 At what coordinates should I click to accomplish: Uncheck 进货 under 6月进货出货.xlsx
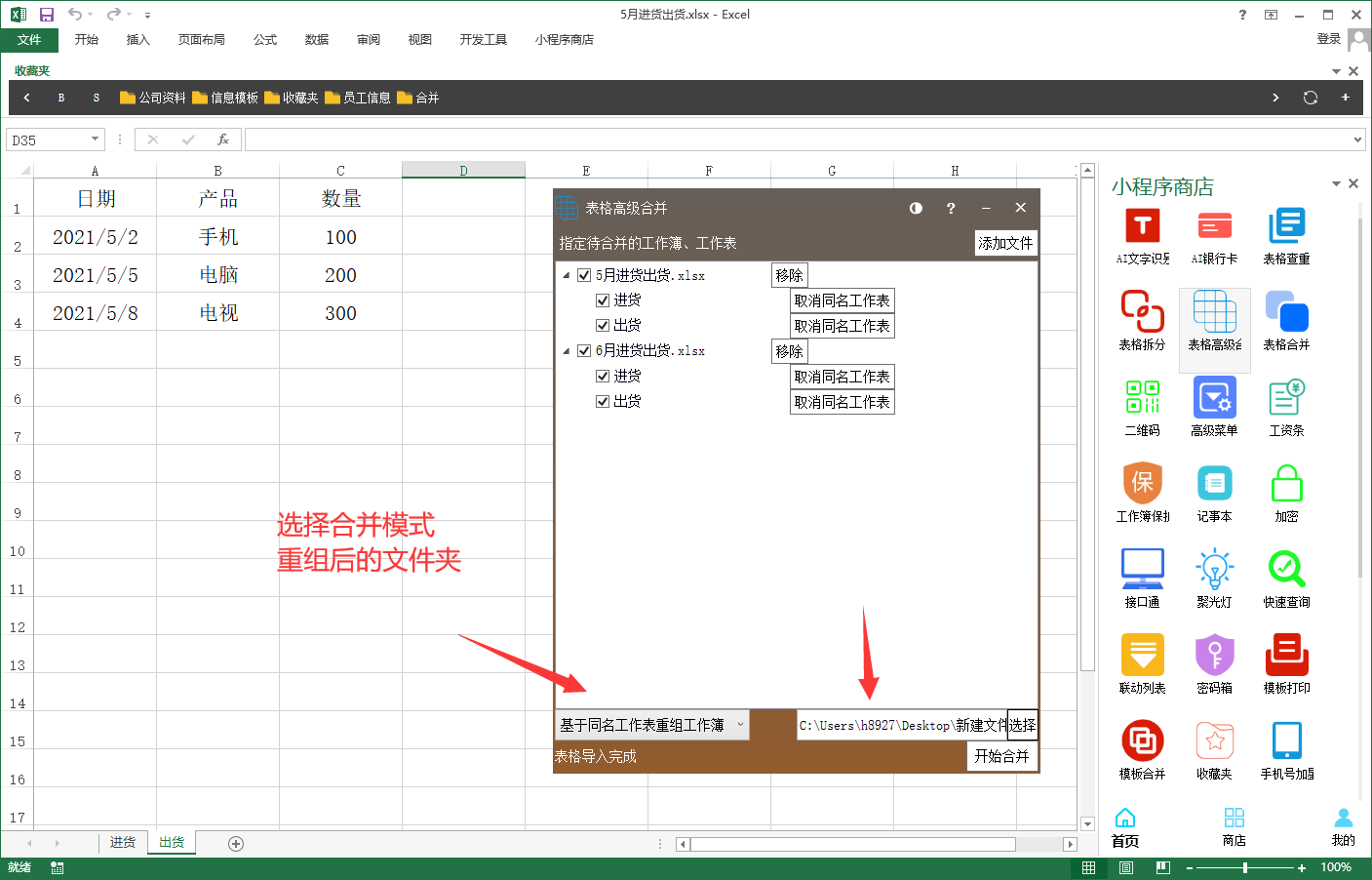[603, 377]
